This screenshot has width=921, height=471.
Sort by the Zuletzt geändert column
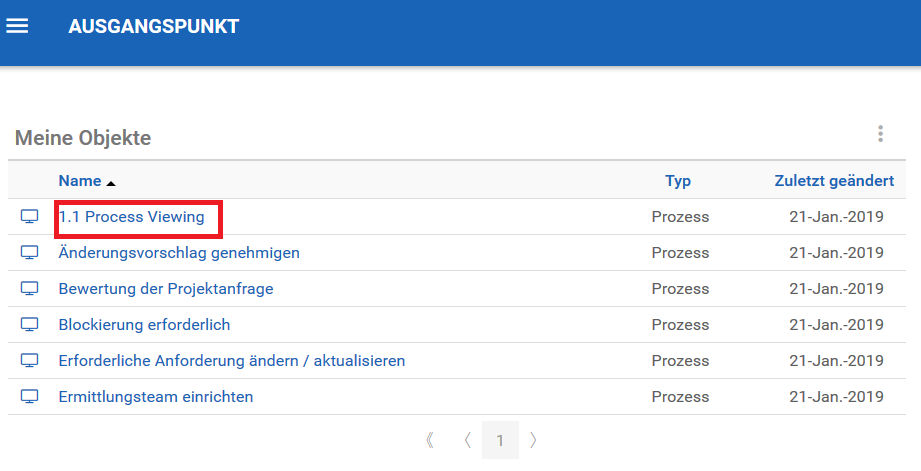click(x=834, y=181)
